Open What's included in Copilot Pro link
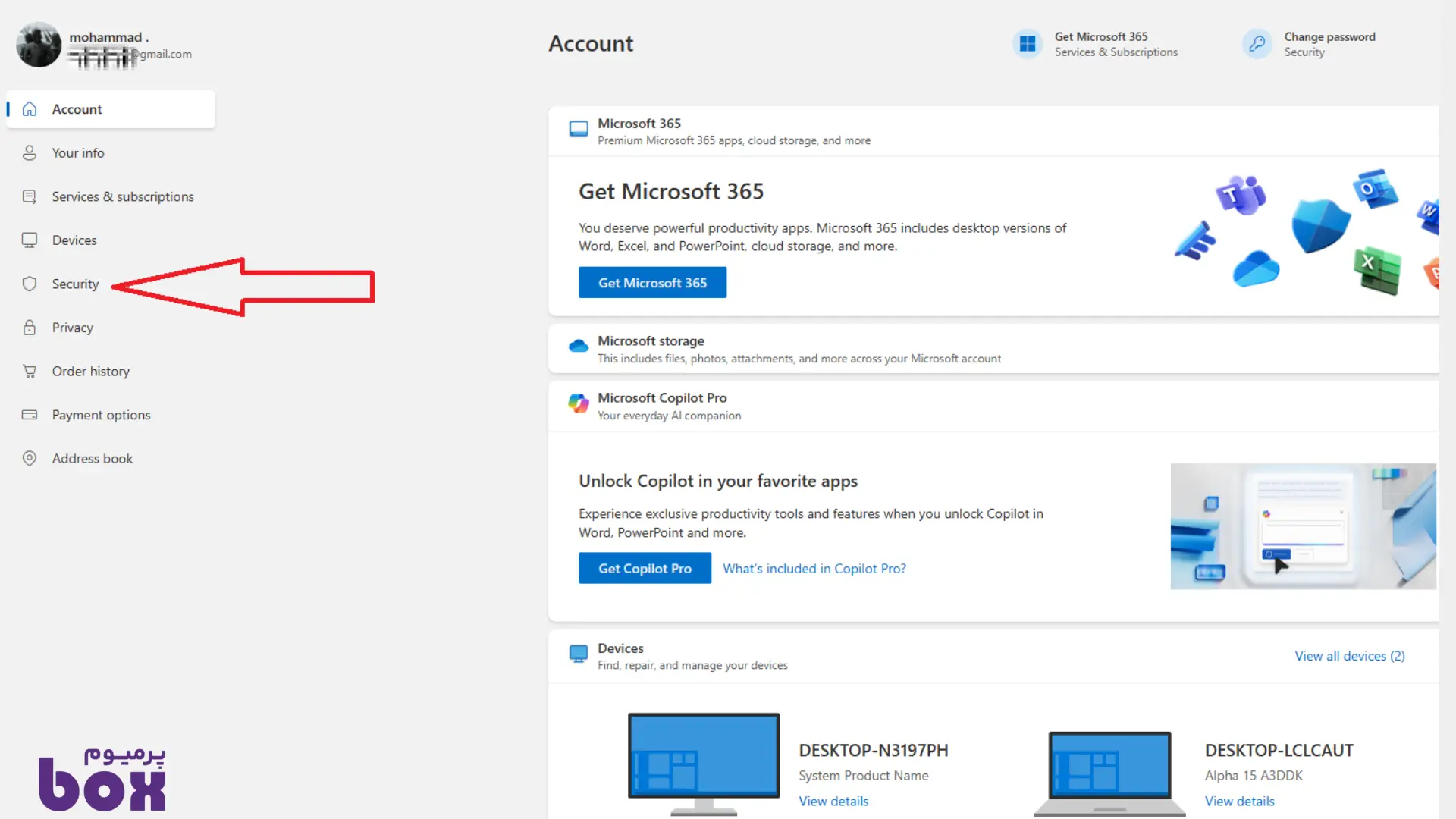 pos(814,569)
